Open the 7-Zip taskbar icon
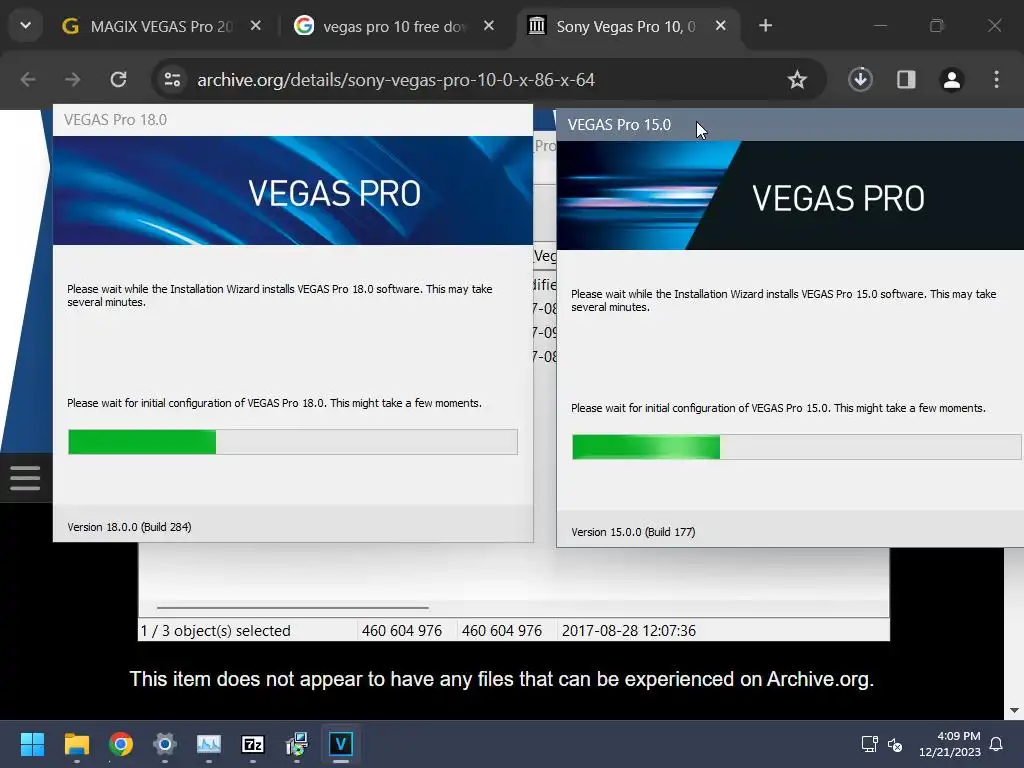Viewport: 1024px width, 768px height. click(253, 744)
